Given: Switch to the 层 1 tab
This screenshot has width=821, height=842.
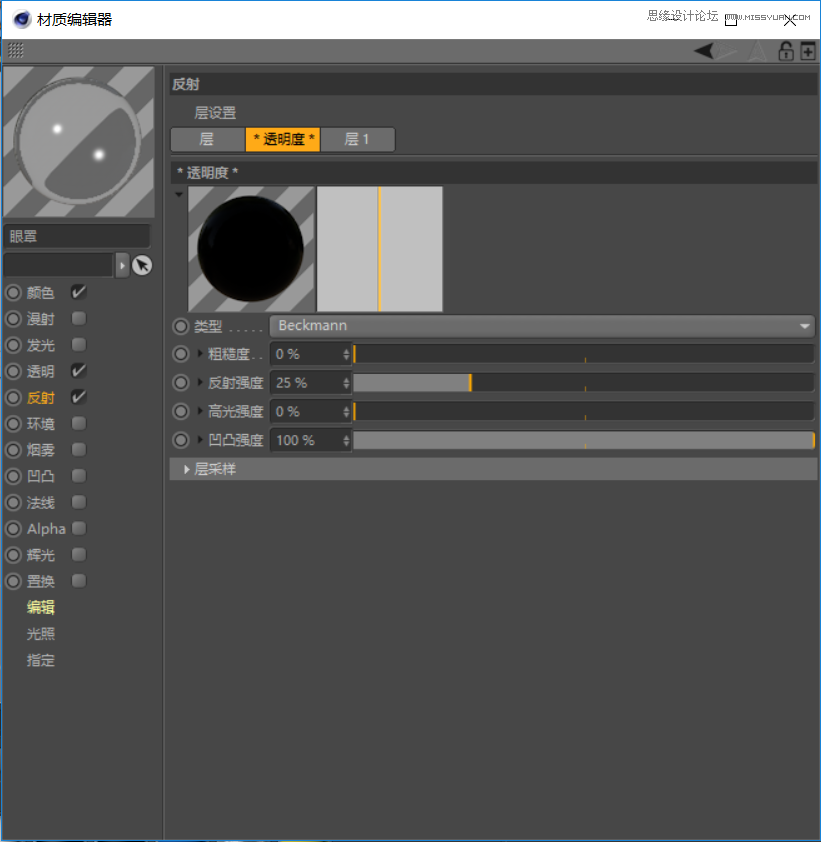Looking at the screenshot, I should pyautogui.click(x=358, y=139).
